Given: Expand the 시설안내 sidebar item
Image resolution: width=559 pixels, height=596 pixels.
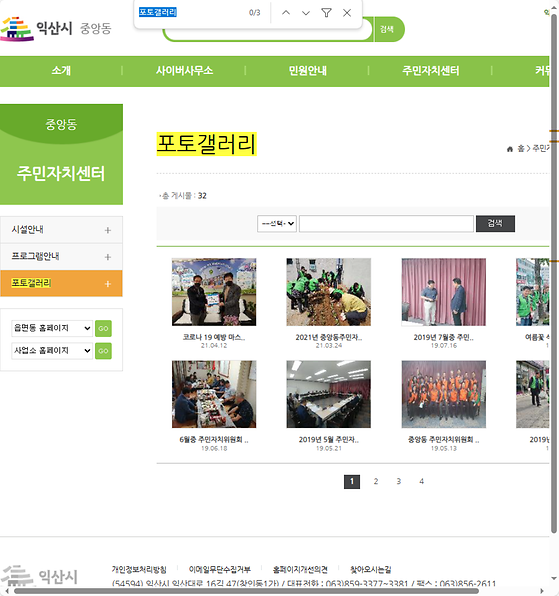Looking at the screenshot, I should click(x=108, y=230).
